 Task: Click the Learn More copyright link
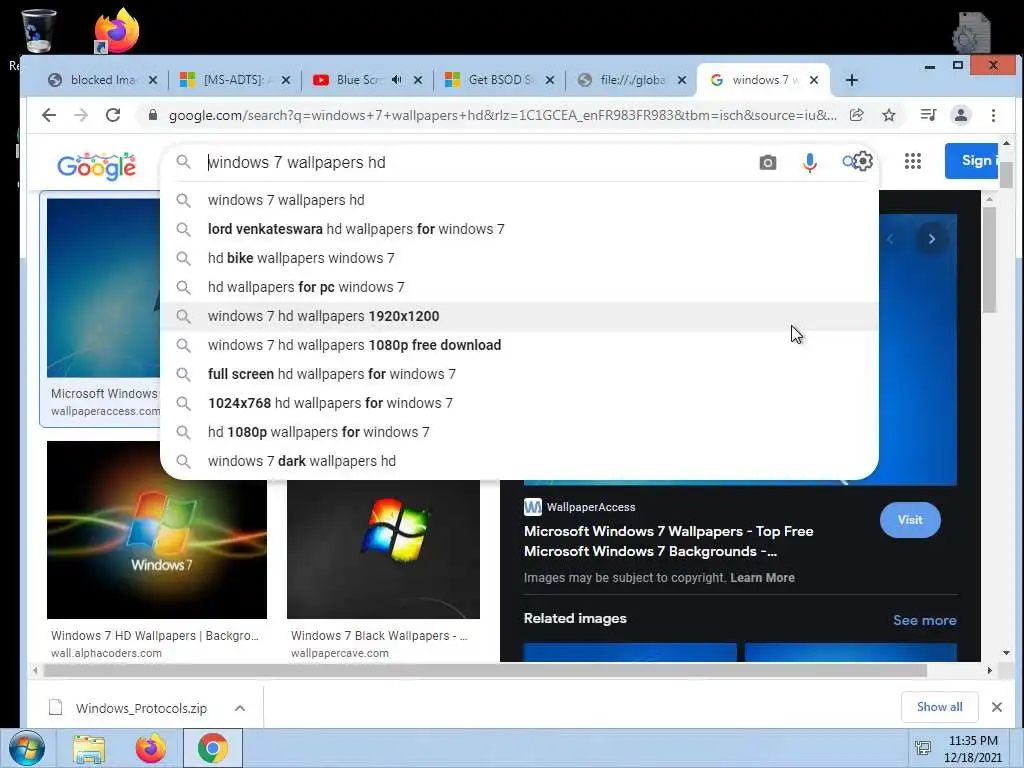pos(762,578)
